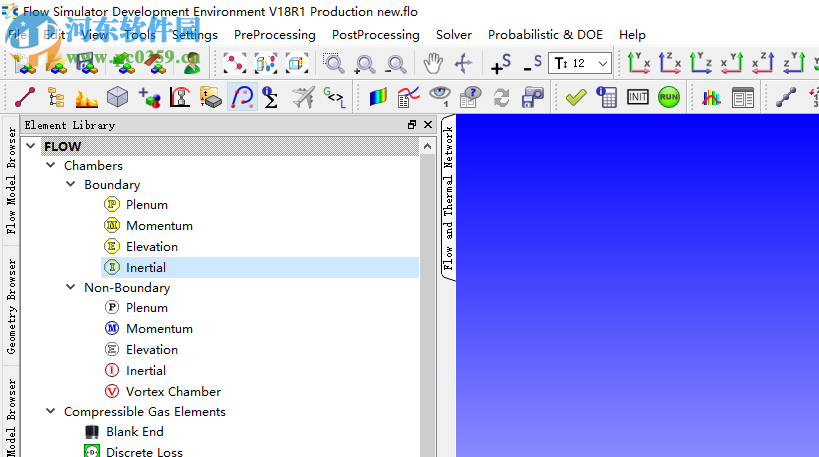Screen dimensions: 819x457
Task: Set view to Y-up X-right axes
Action: tap(638, 64)
